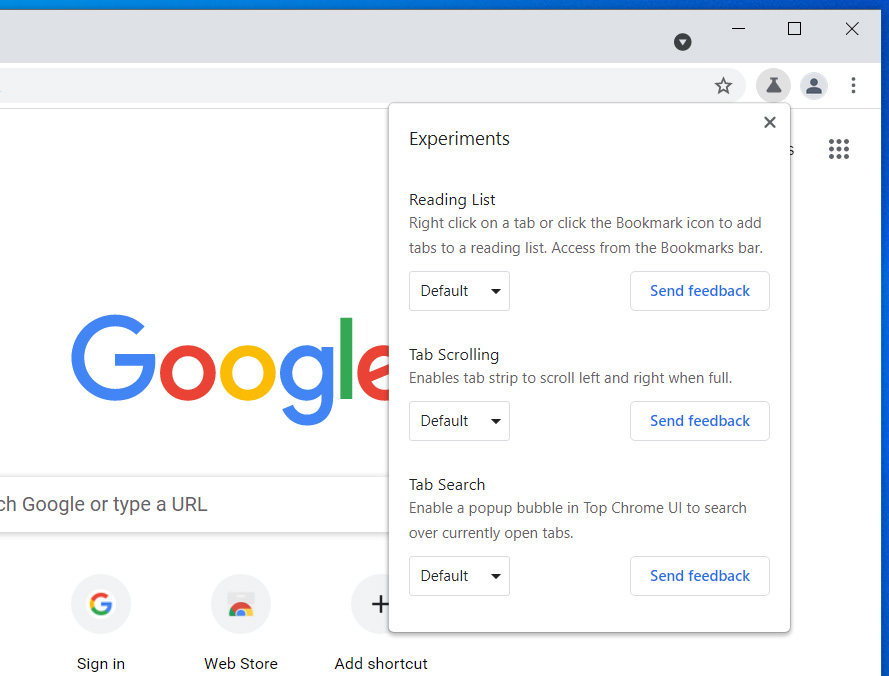
Task: Click the Add shortcut plus tile
Action: [x=380, y=623]
